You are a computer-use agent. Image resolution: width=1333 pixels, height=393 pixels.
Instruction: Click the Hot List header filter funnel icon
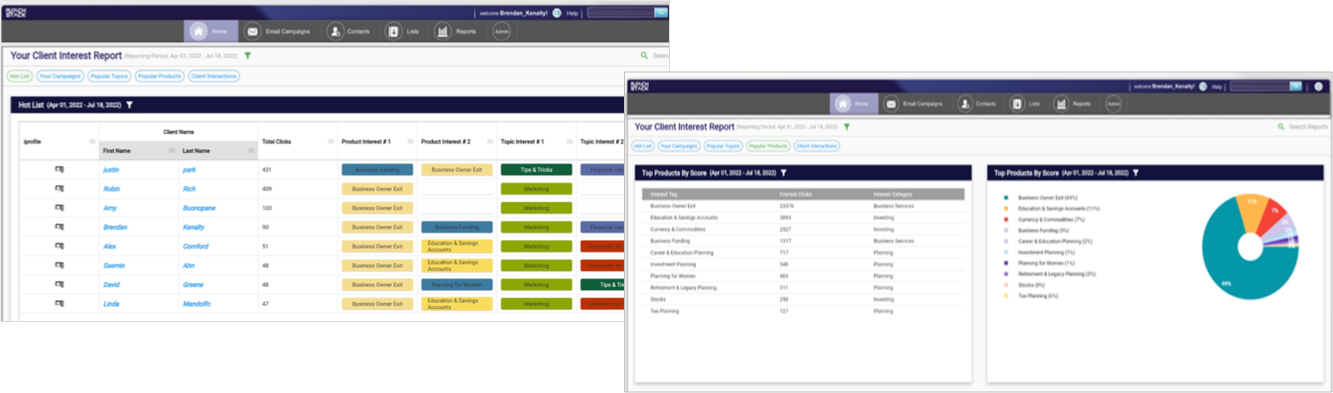point(129,104)
